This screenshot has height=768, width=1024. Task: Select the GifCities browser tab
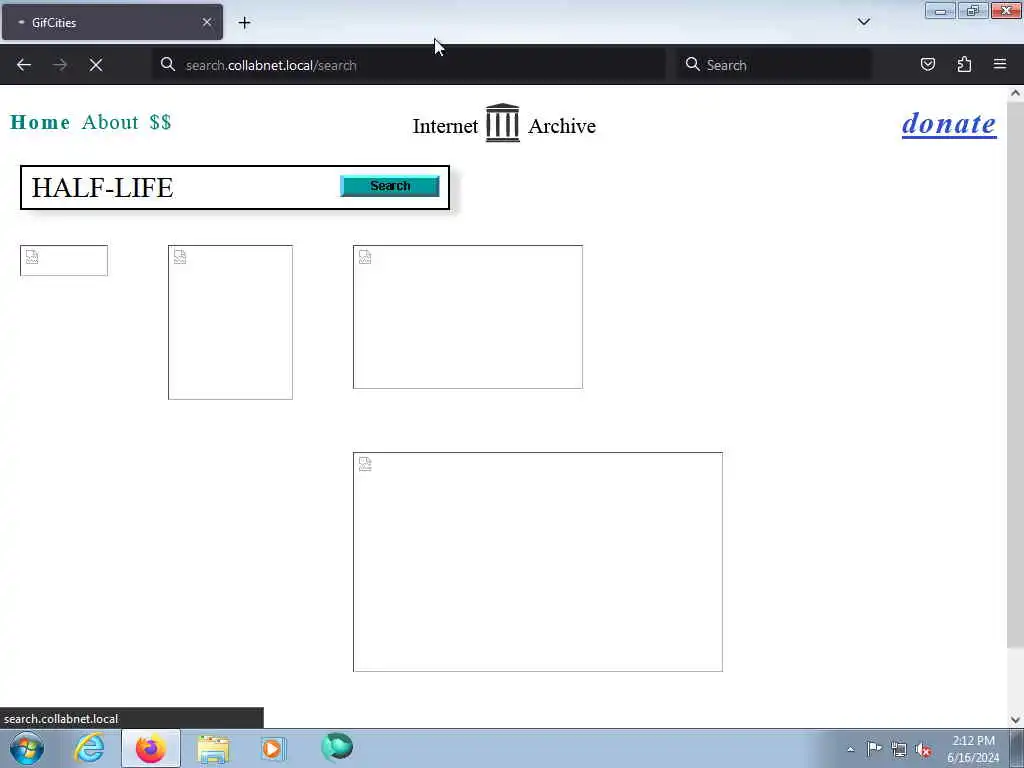(112, 22)
